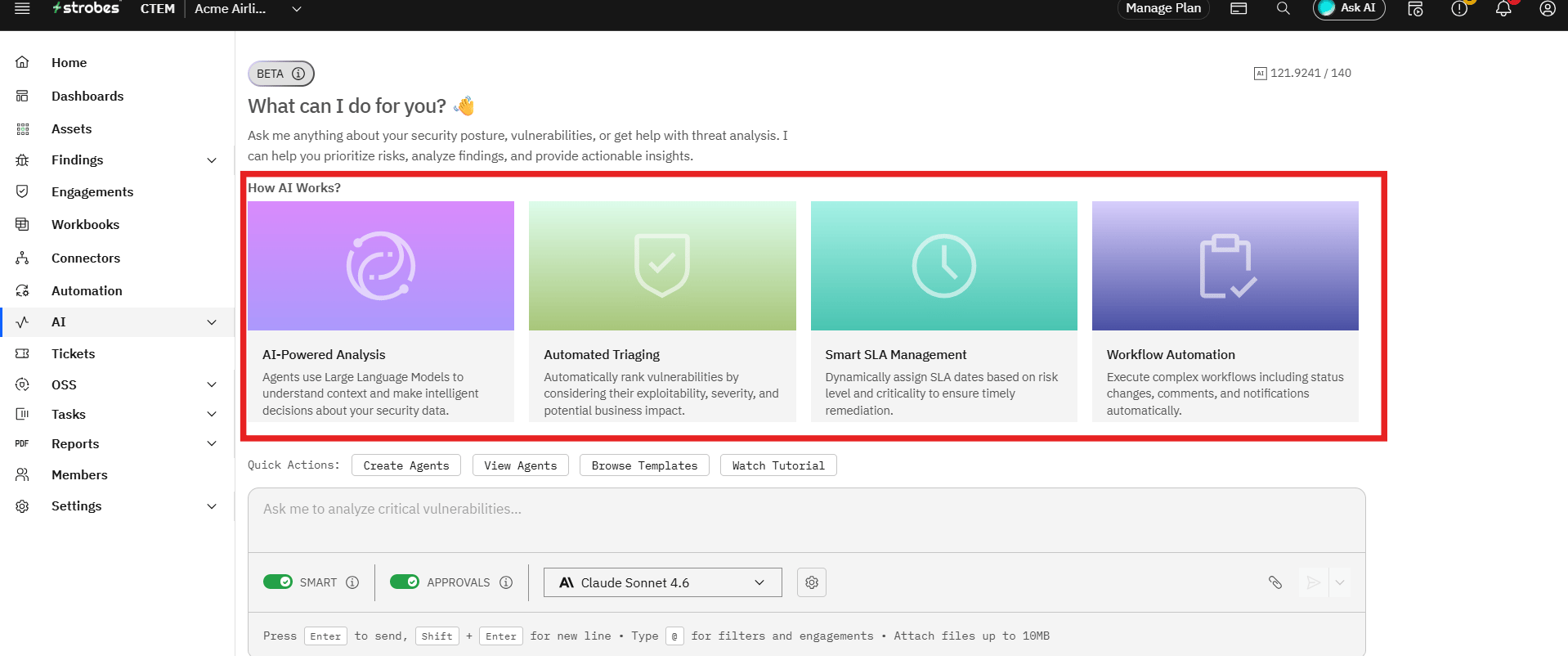This screenshot has width=1568, height=656.
Task: Open the notifications bell icon
Action: [1503, 8]
